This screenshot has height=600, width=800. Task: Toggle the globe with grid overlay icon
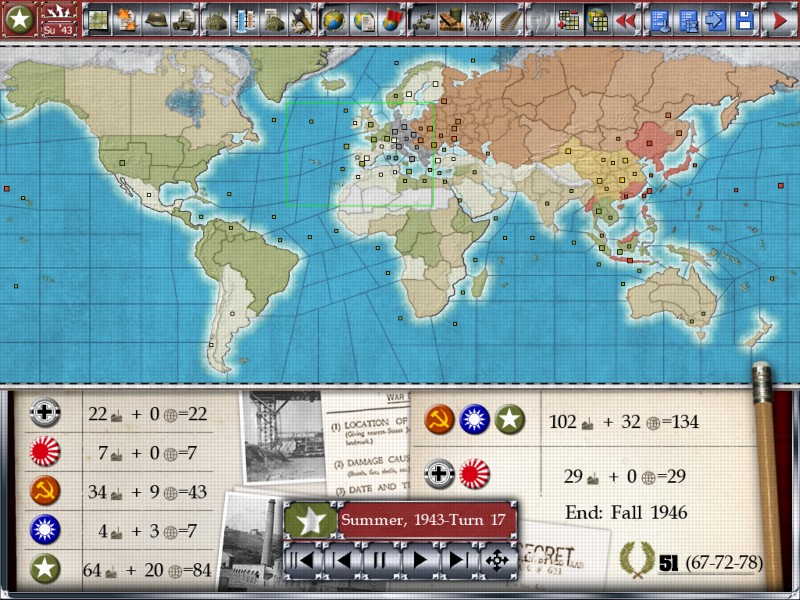click(597, 20)
